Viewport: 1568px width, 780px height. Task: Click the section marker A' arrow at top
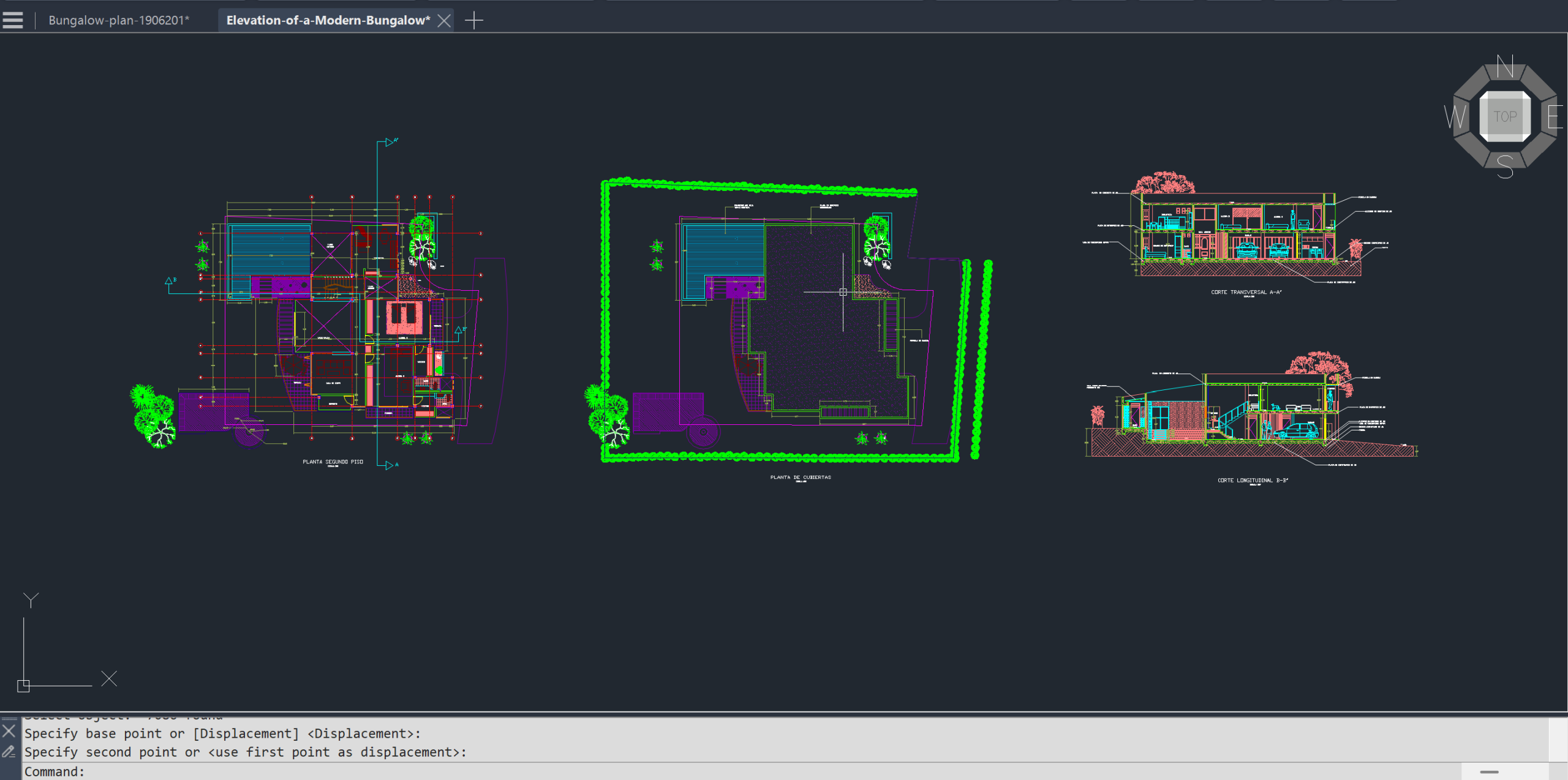(x=390, y=142)
